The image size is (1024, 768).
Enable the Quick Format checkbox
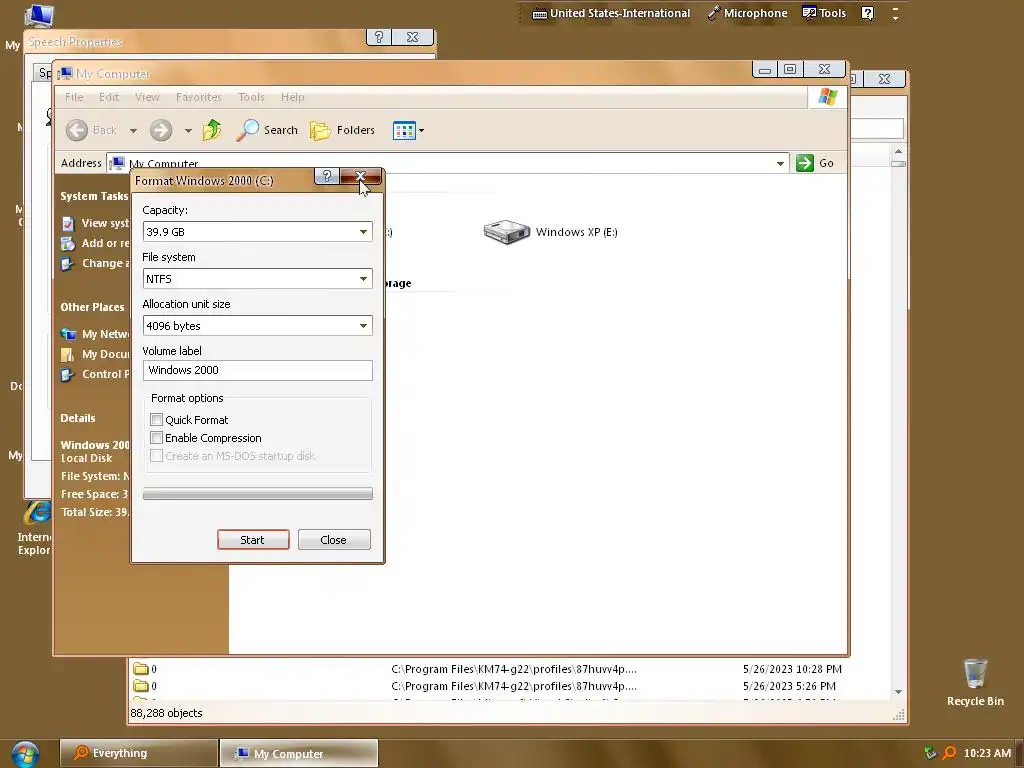click(x=156, y=419)
